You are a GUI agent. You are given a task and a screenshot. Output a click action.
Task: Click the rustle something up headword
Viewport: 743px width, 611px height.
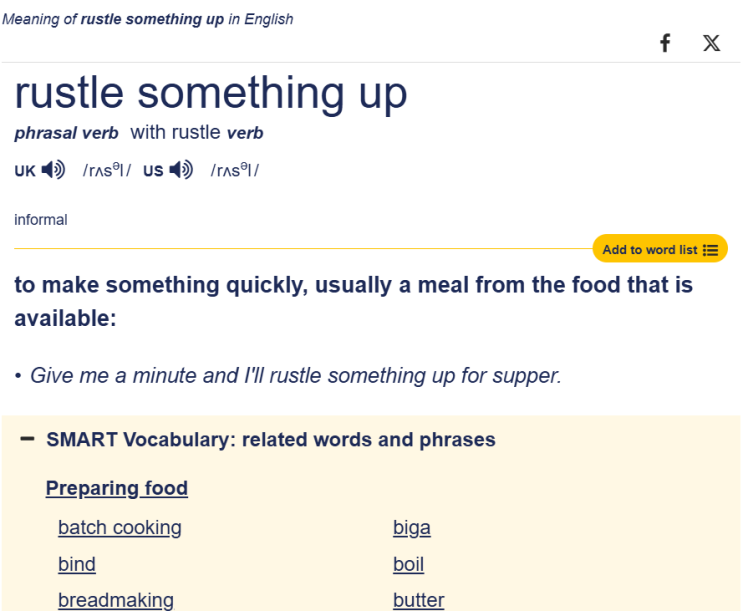211,93
